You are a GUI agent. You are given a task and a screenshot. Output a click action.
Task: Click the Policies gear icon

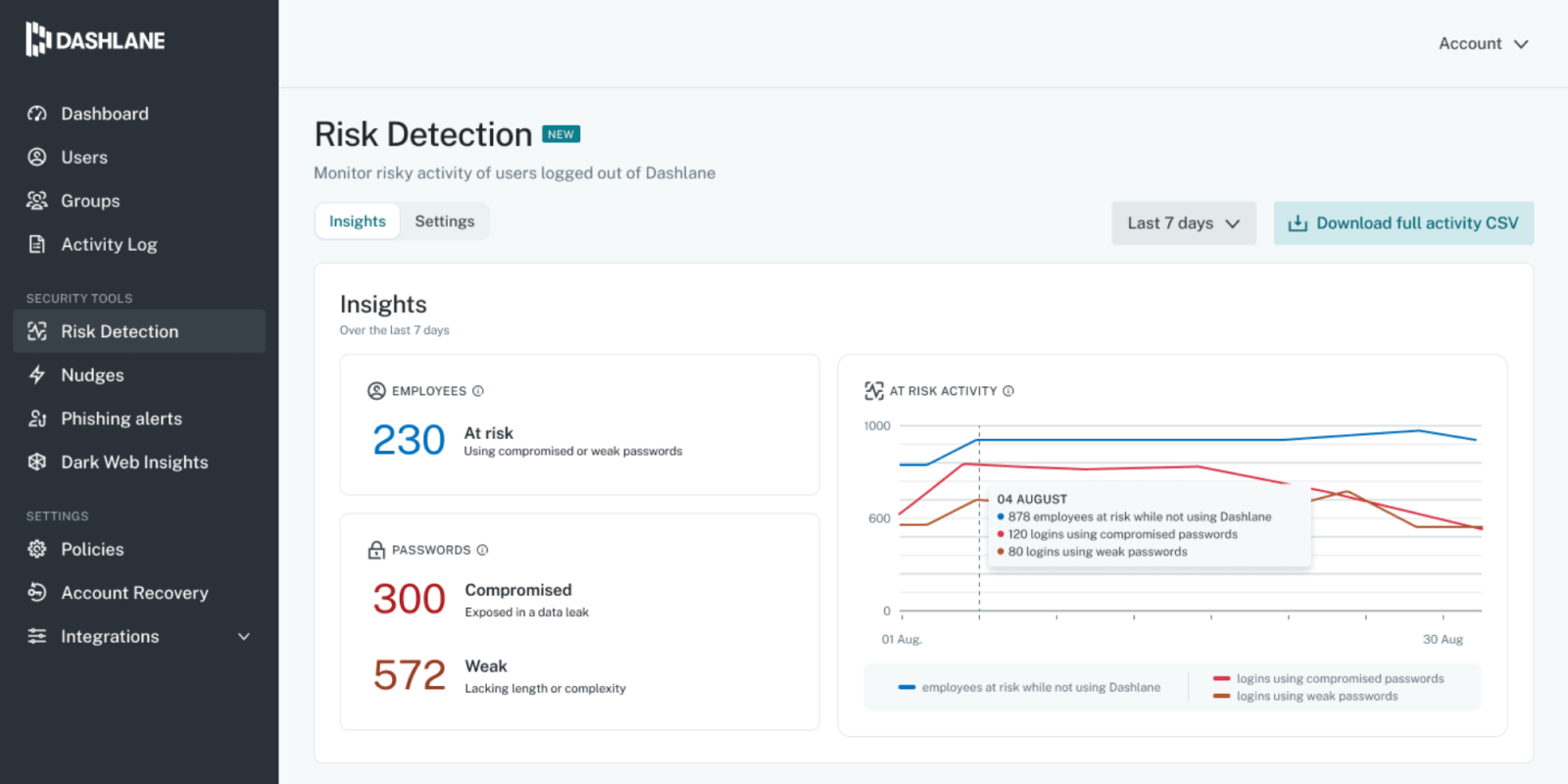pos(37,550)
